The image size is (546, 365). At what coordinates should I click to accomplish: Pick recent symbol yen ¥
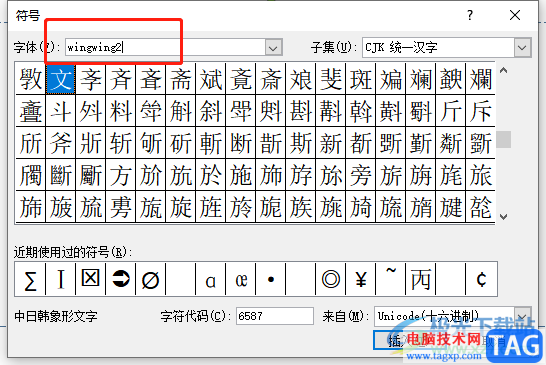360,279
